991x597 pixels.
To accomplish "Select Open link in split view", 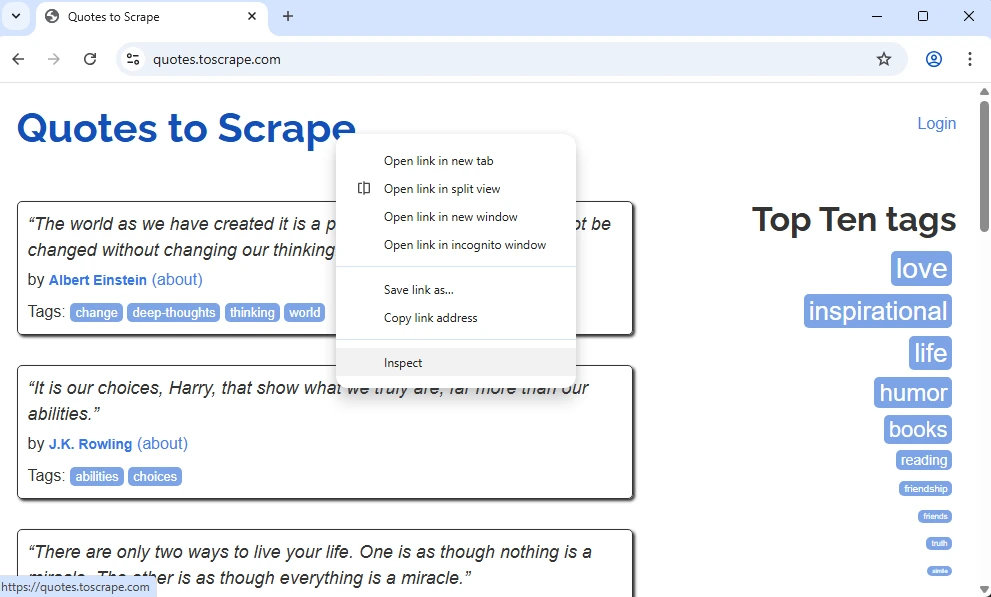I will click(442, 189).
